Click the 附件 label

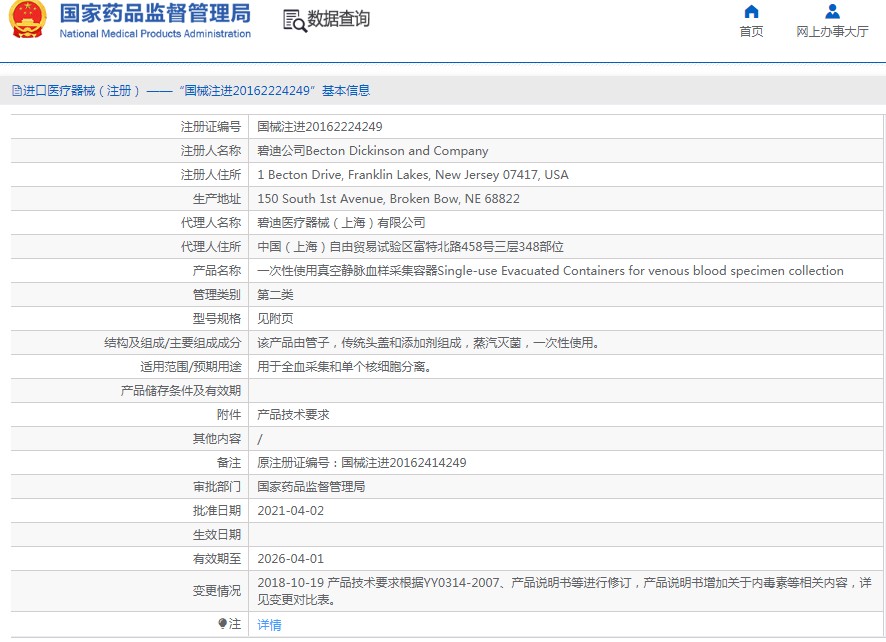229,415
